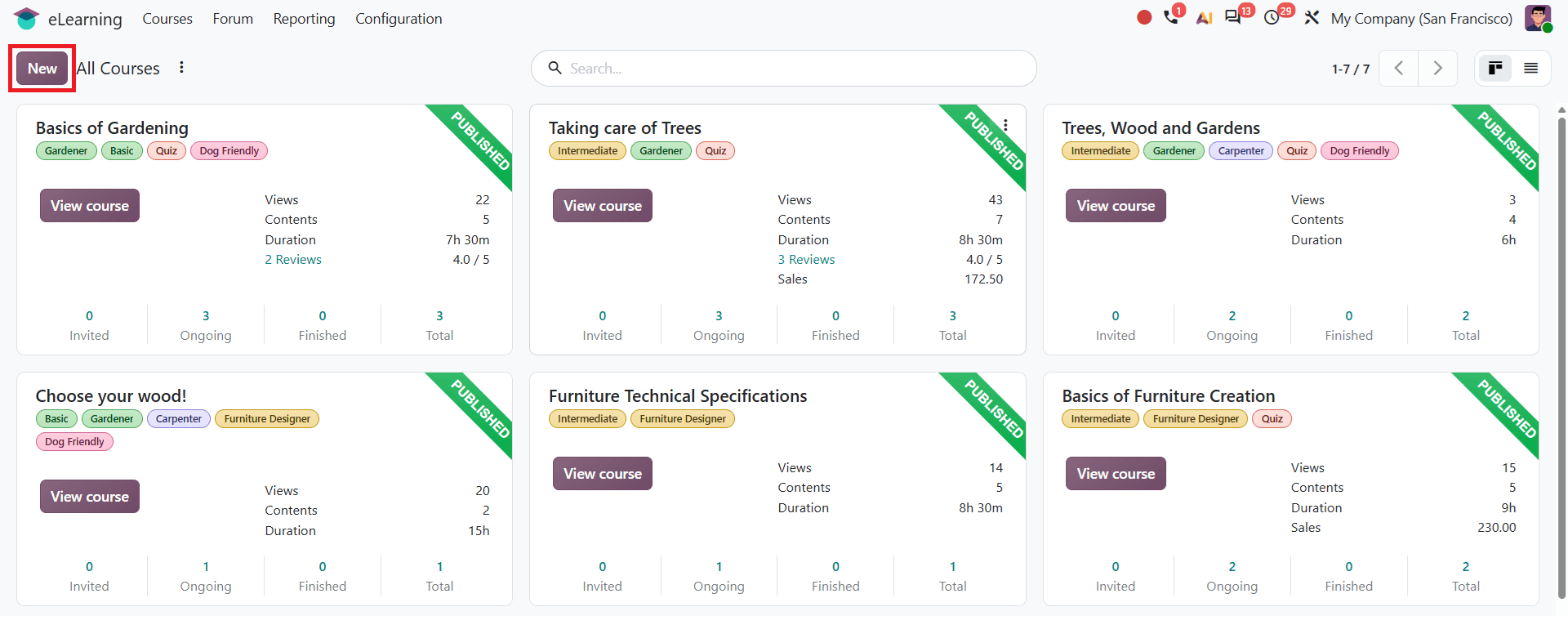Open the phone calls icon
1568x625 pixels.
[x=1171, y=17]
